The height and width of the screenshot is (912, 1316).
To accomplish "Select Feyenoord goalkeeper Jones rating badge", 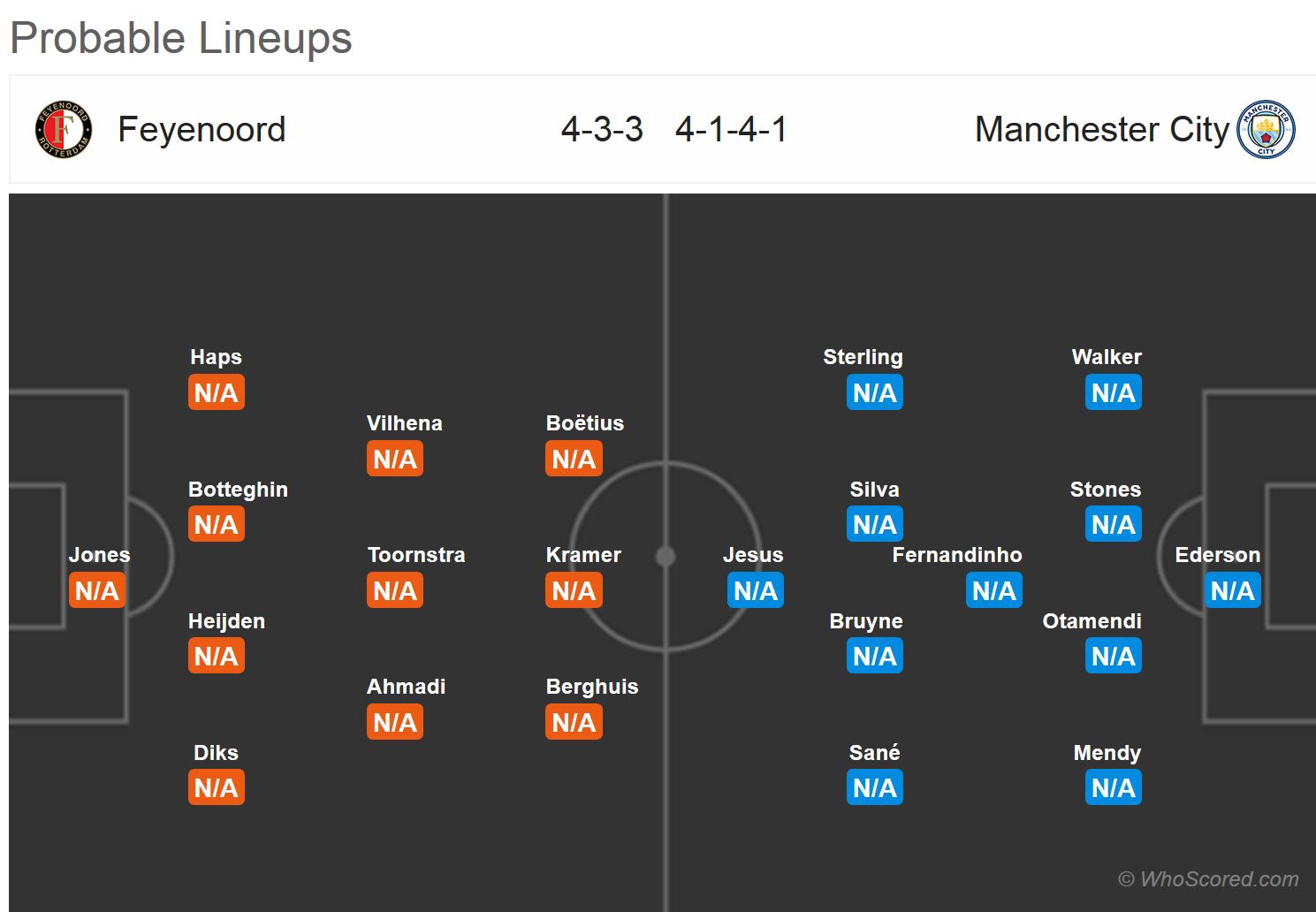I will (x=97, y=590).
